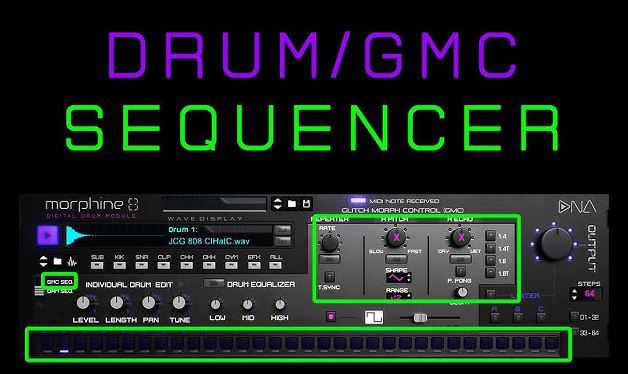Open the SHAPE waveform dropdown
The width and height of the screenshot is (628, 374).
[x=398, y=278]
